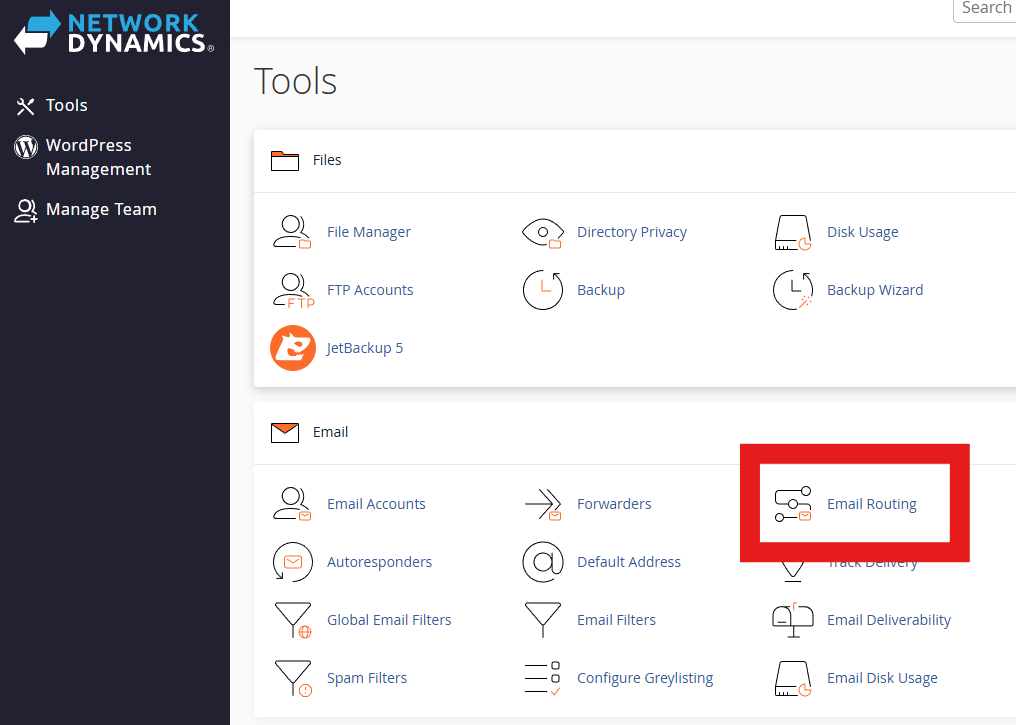Click the FTP Accounts icon
The height and width of the screenshot is (725, 1016).
tap(292, 290)
